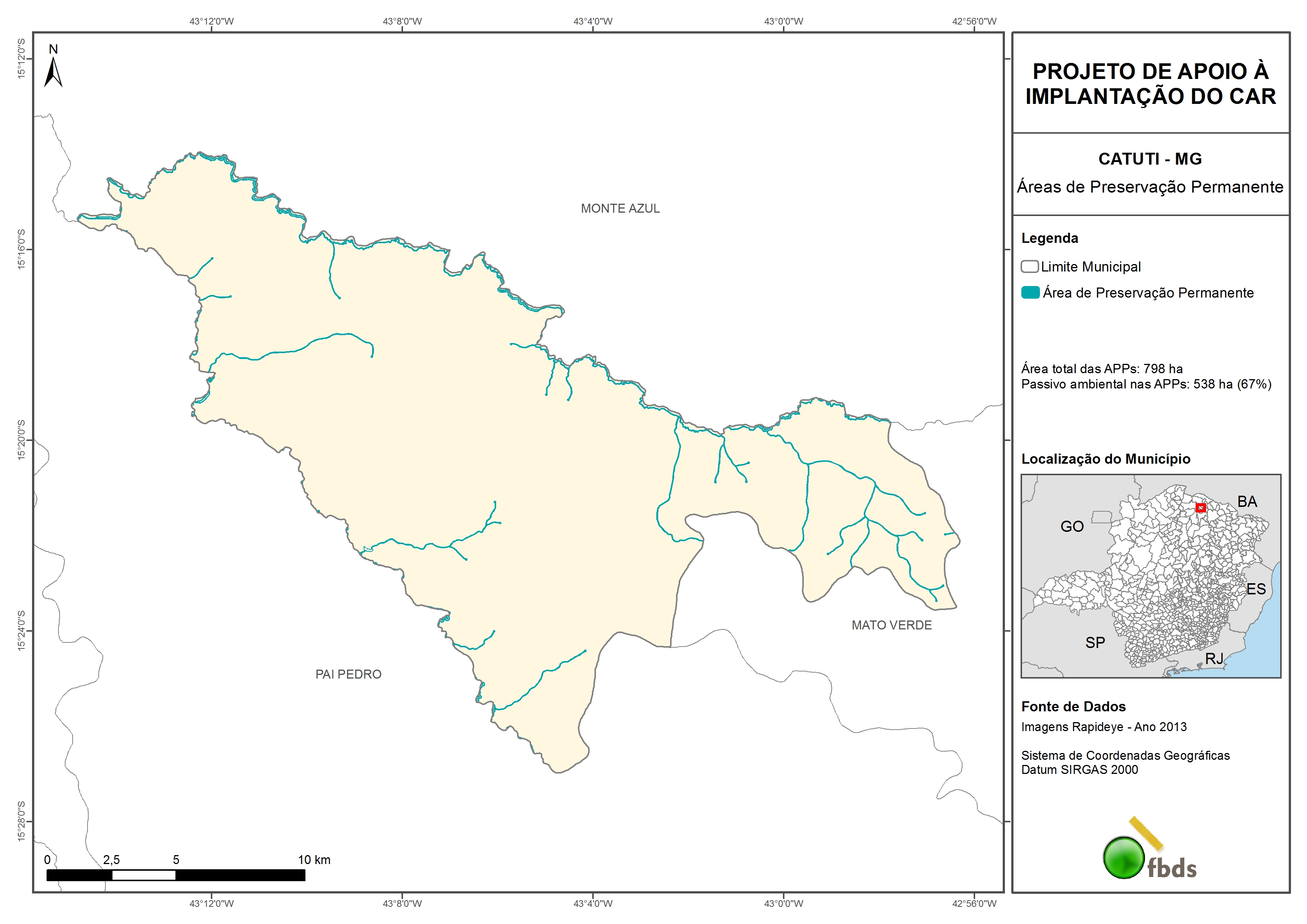The width and height of the screenshot is (1307, 924).
Task: Click the GO state label on inset
Action: pyautogui.click(x=1072, y=526)
